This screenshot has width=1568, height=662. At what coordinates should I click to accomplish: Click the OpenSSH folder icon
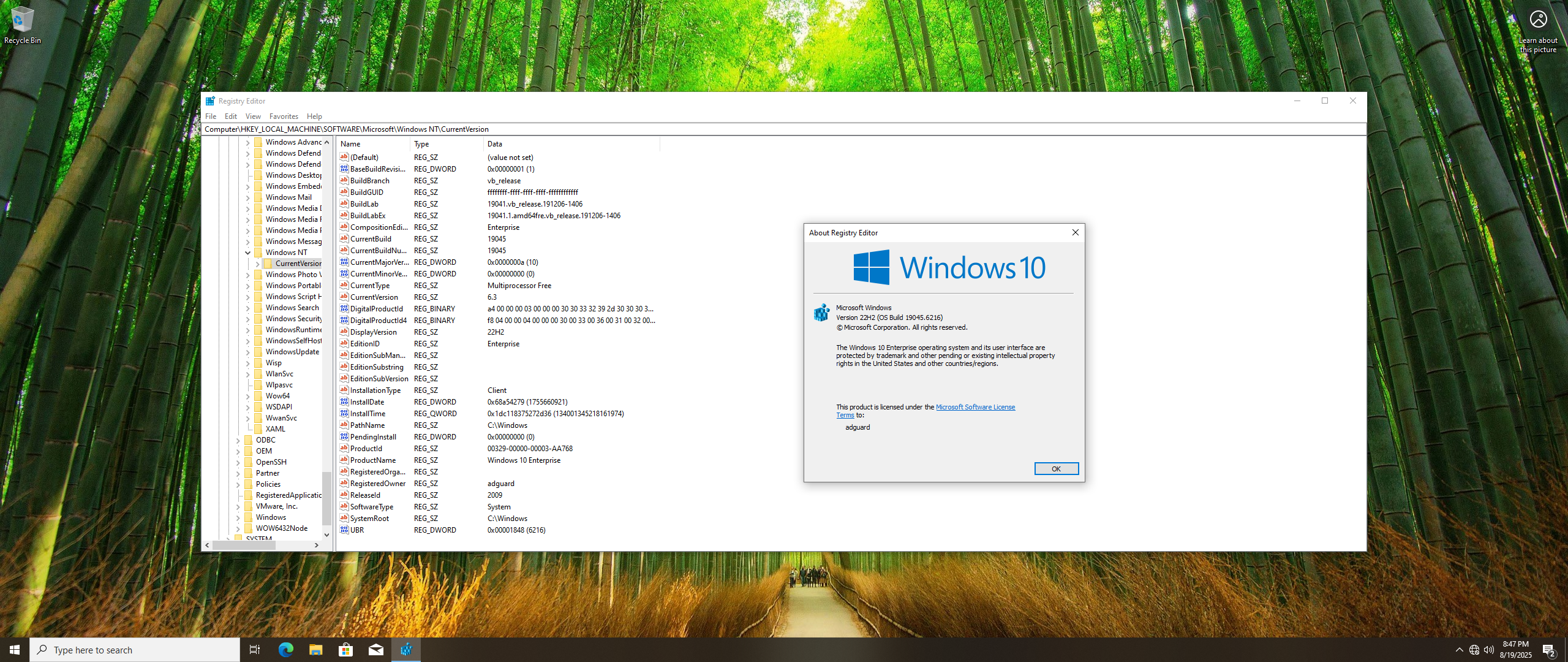248,462
